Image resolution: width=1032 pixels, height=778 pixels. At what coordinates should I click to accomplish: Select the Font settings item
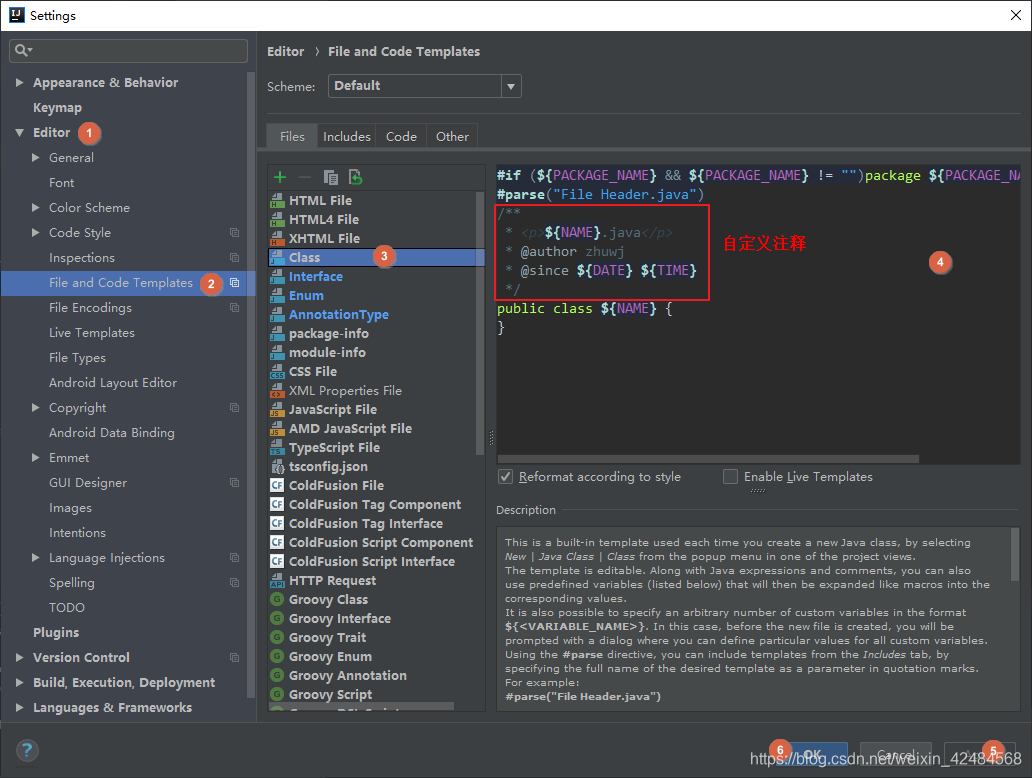point(61,182)
